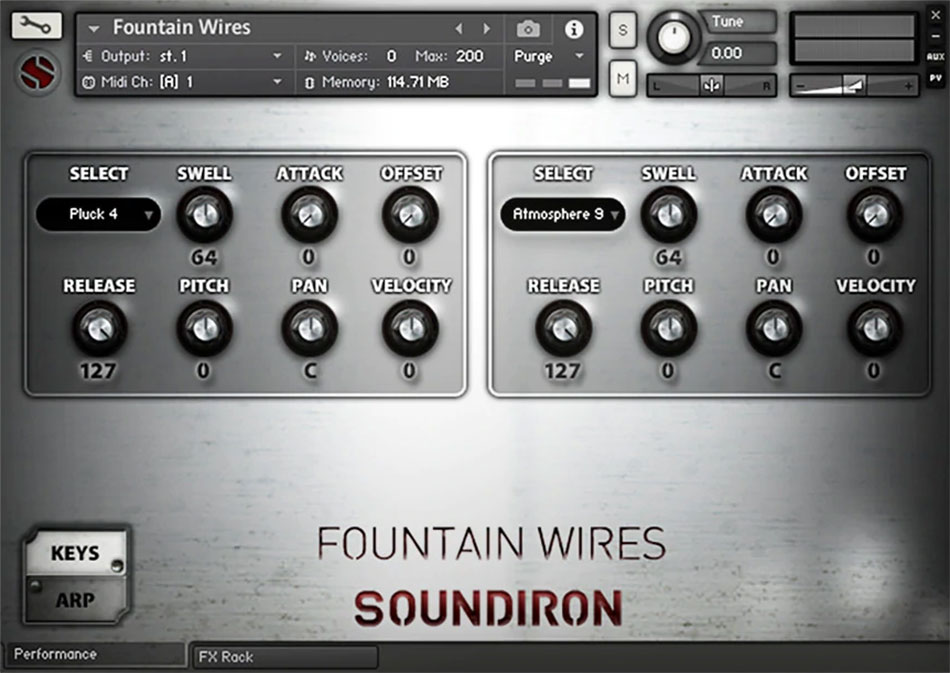The image size is (950, 673).
Task: Click the Memory 114.71 MB readout
Action: pos(418,82)
